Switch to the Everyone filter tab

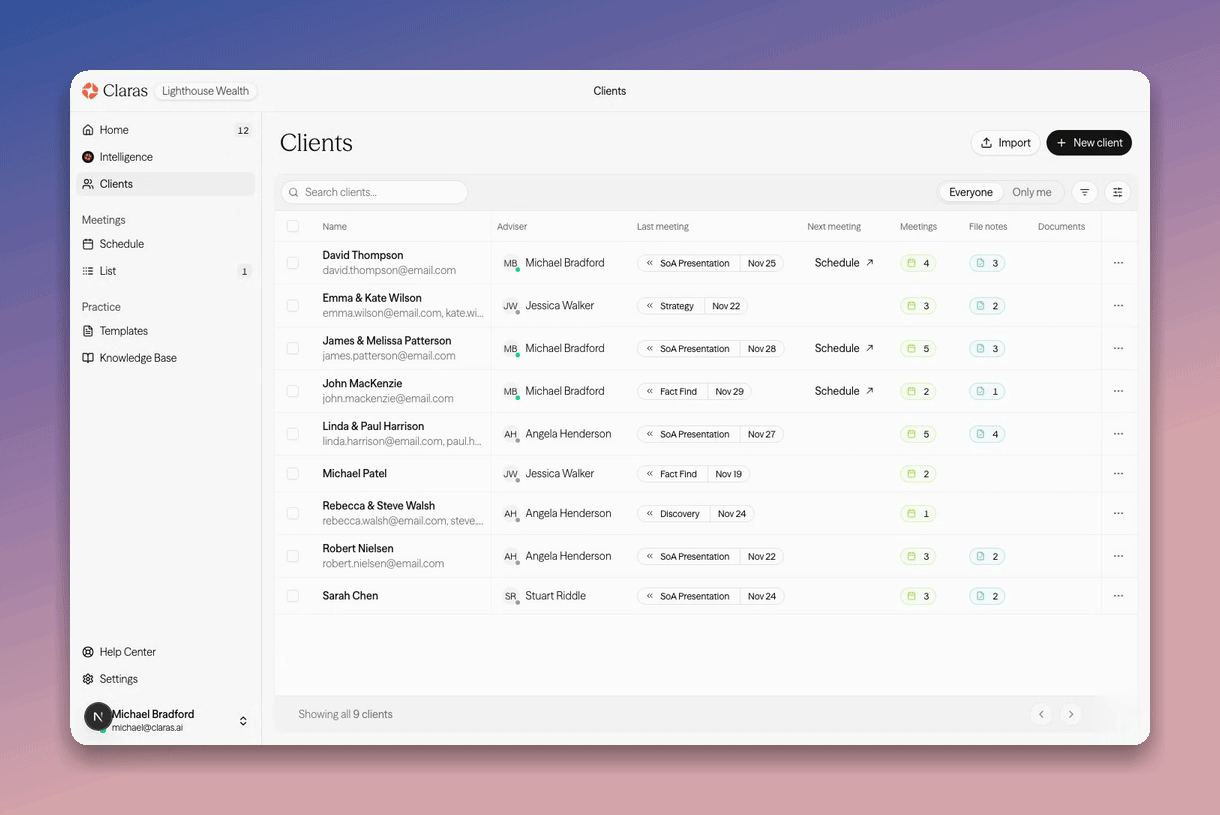971,192
